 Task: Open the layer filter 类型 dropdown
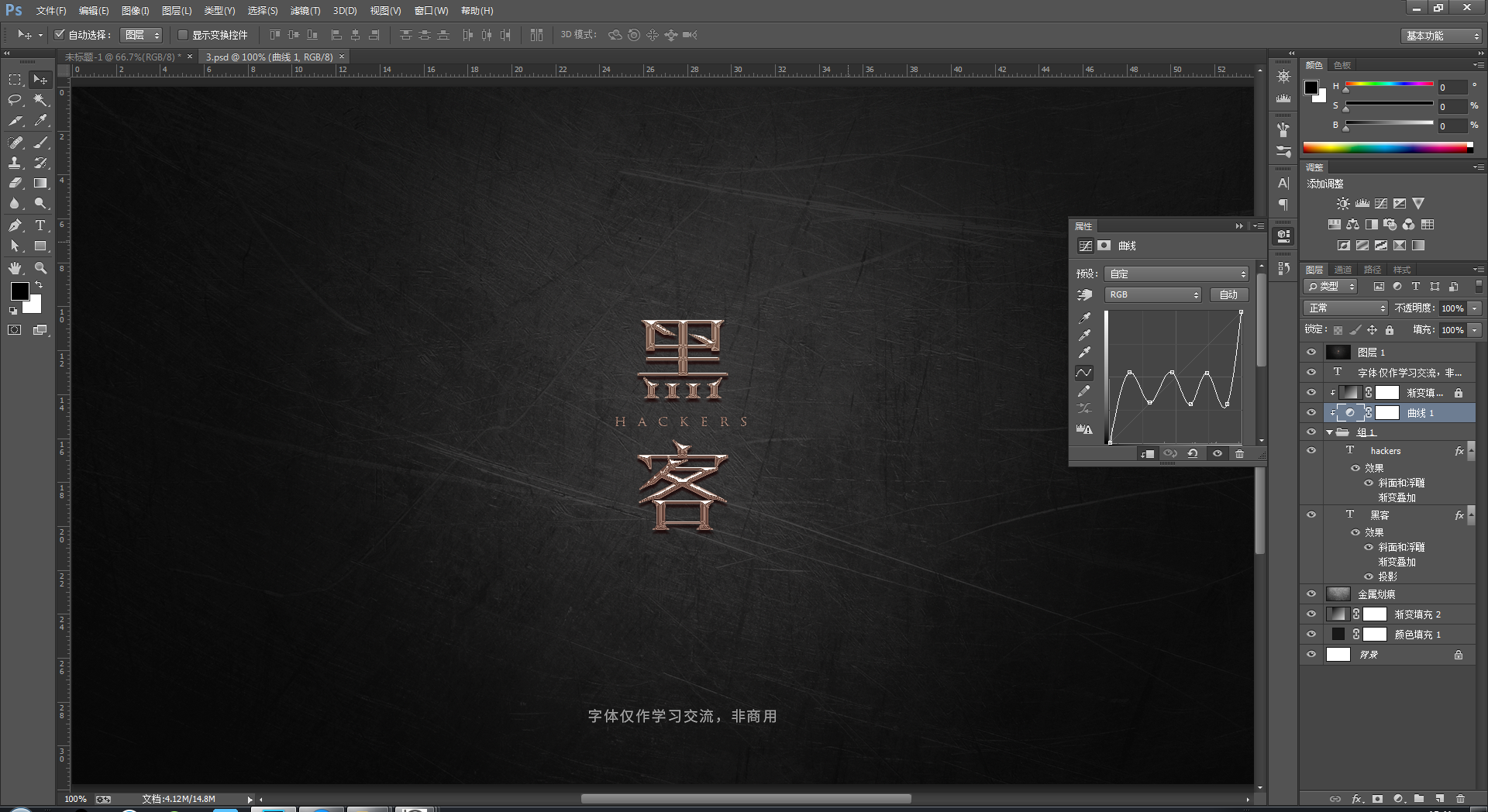point(1331,287)
